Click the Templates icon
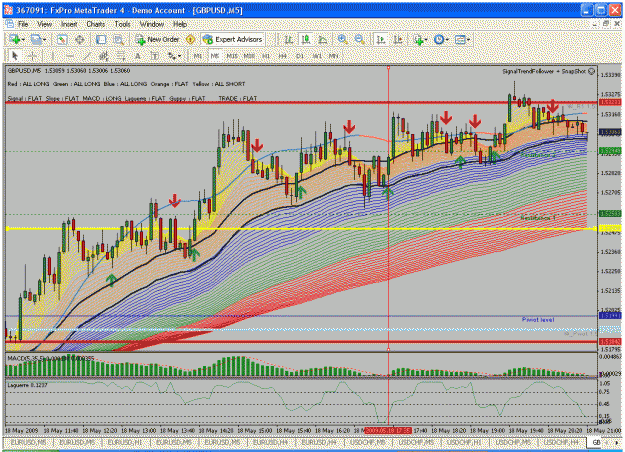This screenshot has width=625, height=452. pyautogui.click(x=460, y=39)
